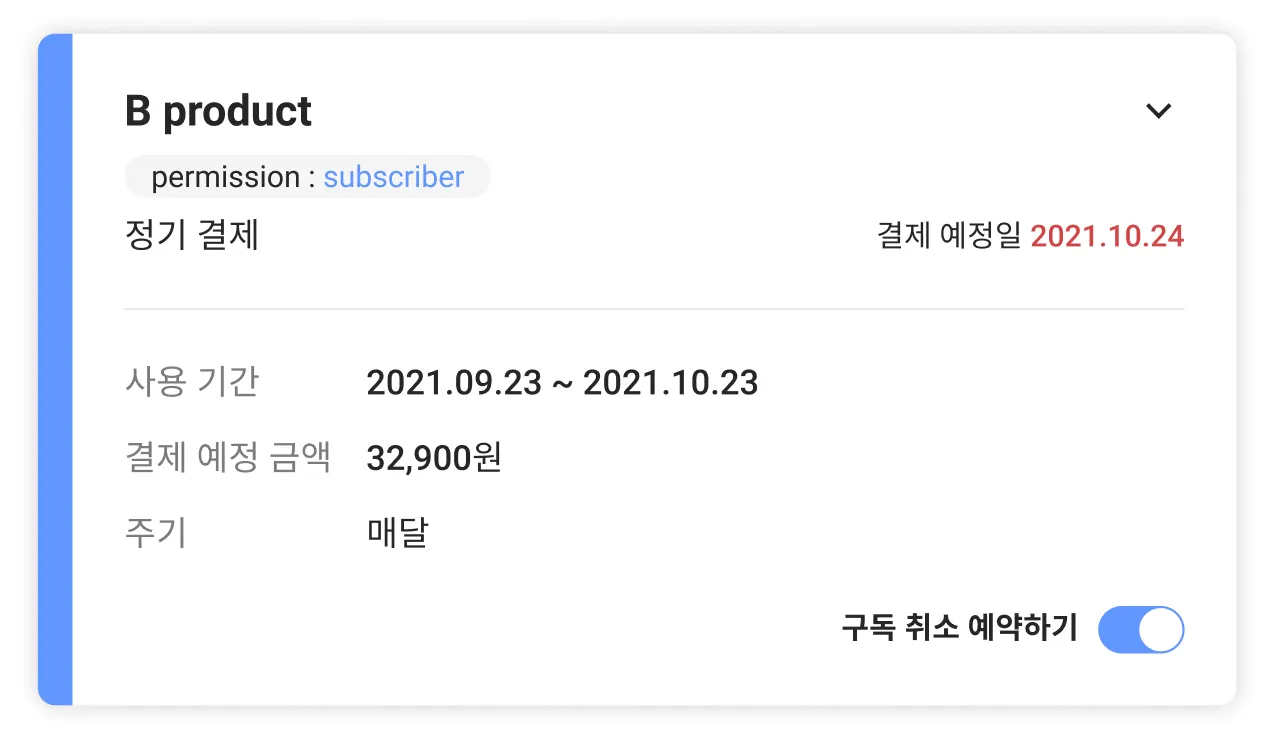This screenshot has height=742, width=1284.
Task: Click the B product title
Action: pyautogui.click(x=218, y=111)
